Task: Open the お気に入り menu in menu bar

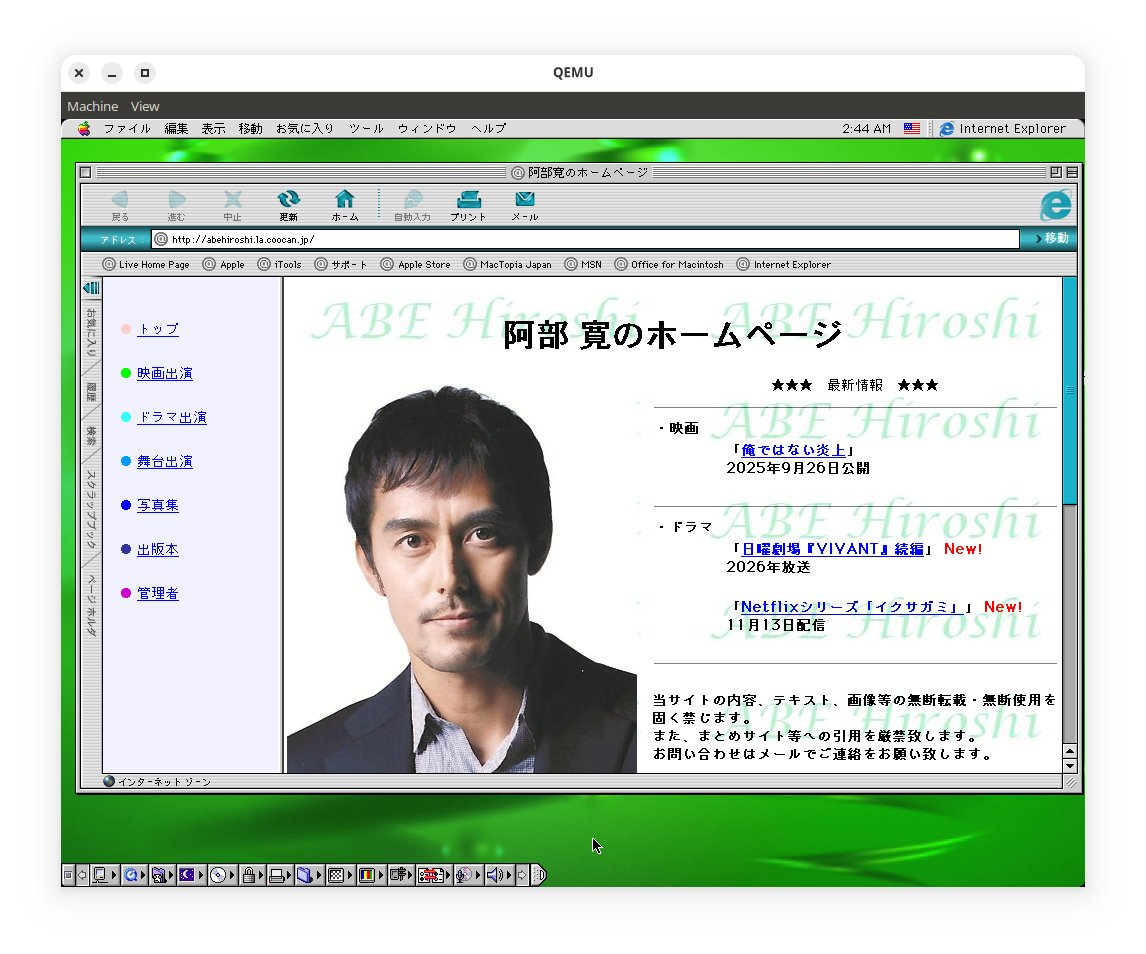Action: pyautogui.click(x=305, y=129)
